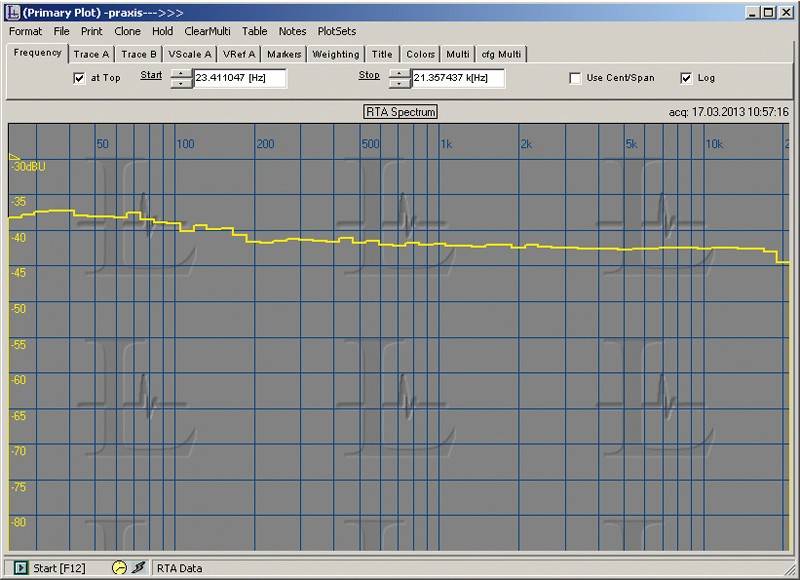The image size is (800, 580).
Task: Switch to the Markers tab
Action: (x=284, y=54)
